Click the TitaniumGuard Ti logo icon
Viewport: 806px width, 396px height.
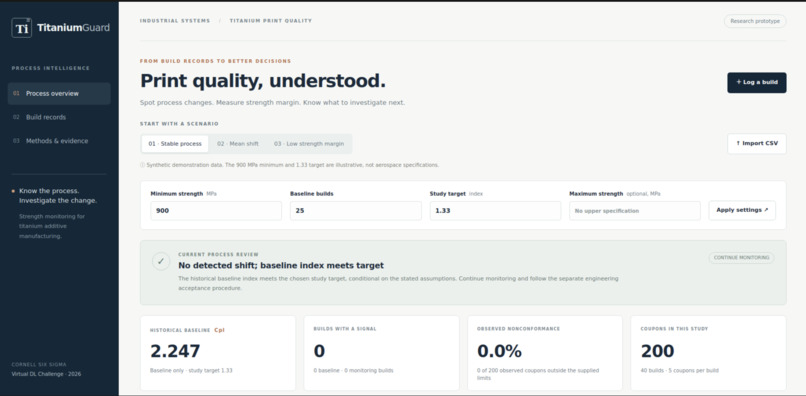[22, 28]
